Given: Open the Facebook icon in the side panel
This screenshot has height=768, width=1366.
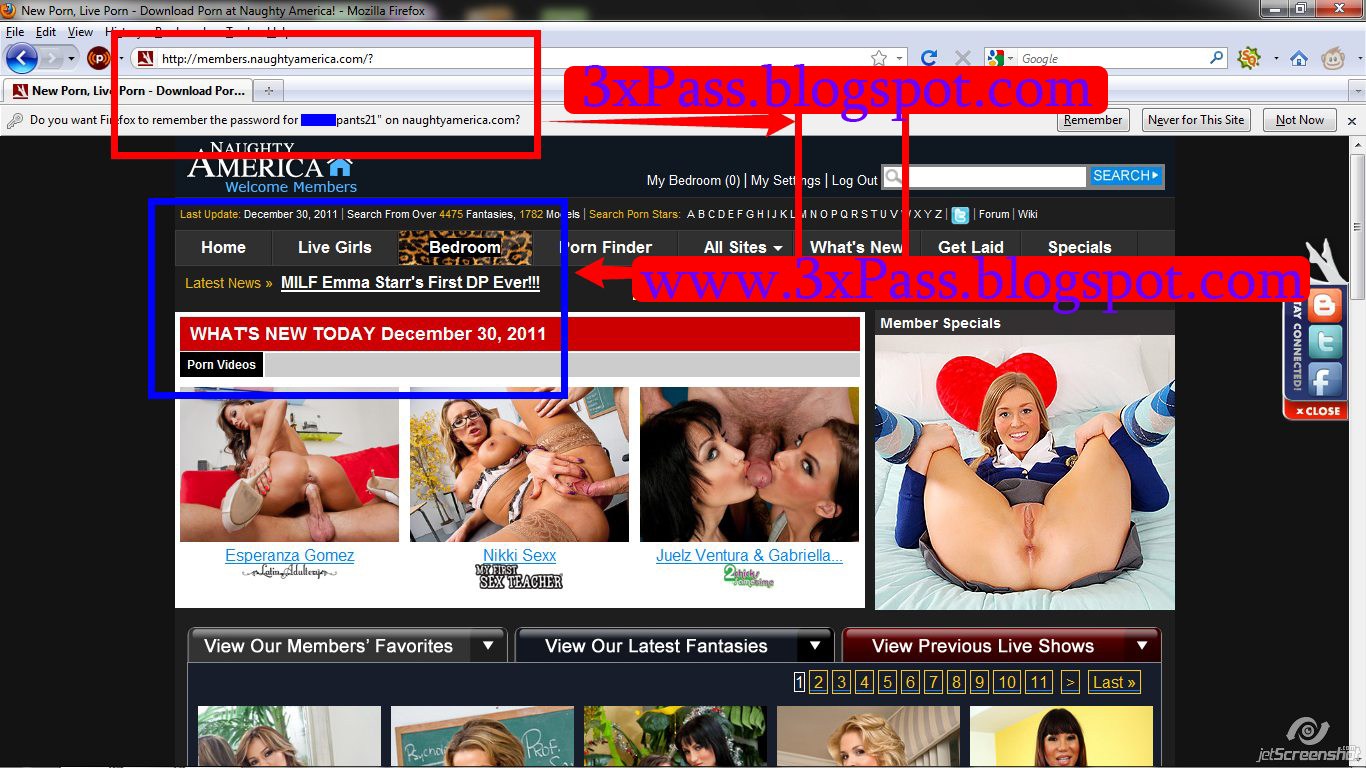Looking at the screenshot, I should click(1324, 380).
